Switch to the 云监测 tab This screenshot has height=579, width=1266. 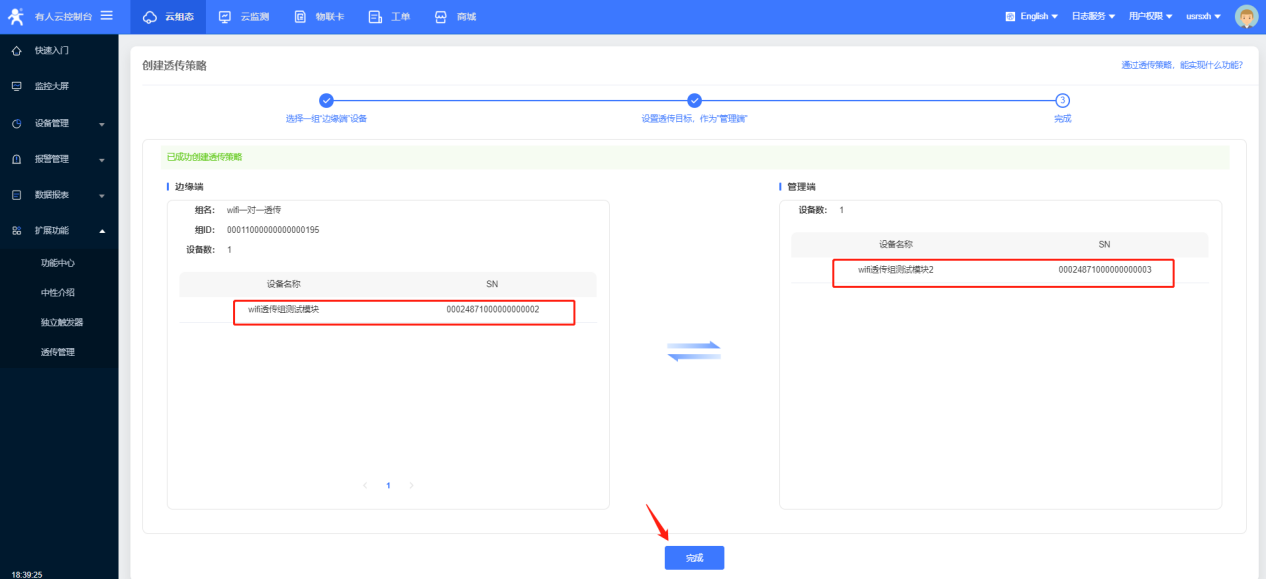point(243,17)
